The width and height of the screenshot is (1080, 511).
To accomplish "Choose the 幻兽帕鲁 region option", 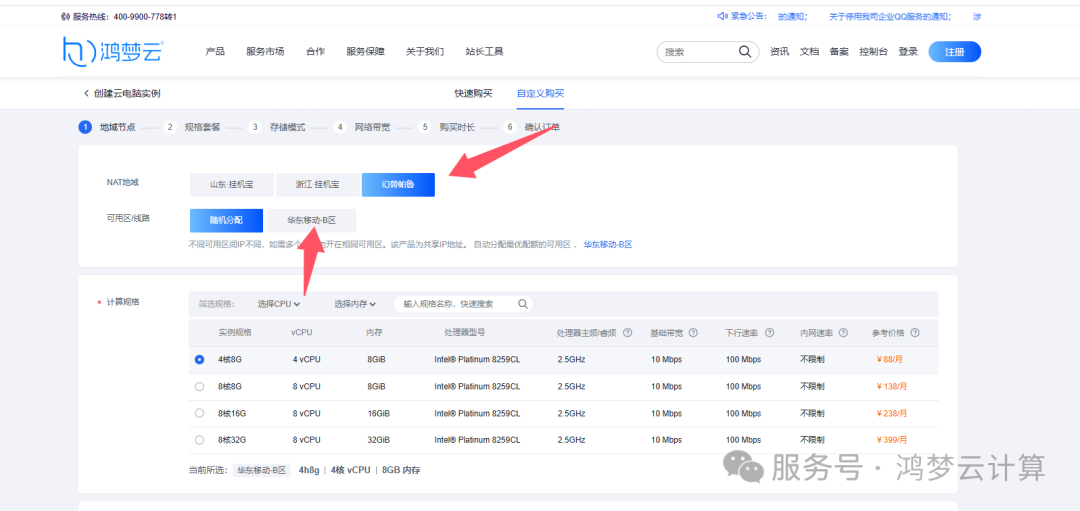I will coord(398,185).
